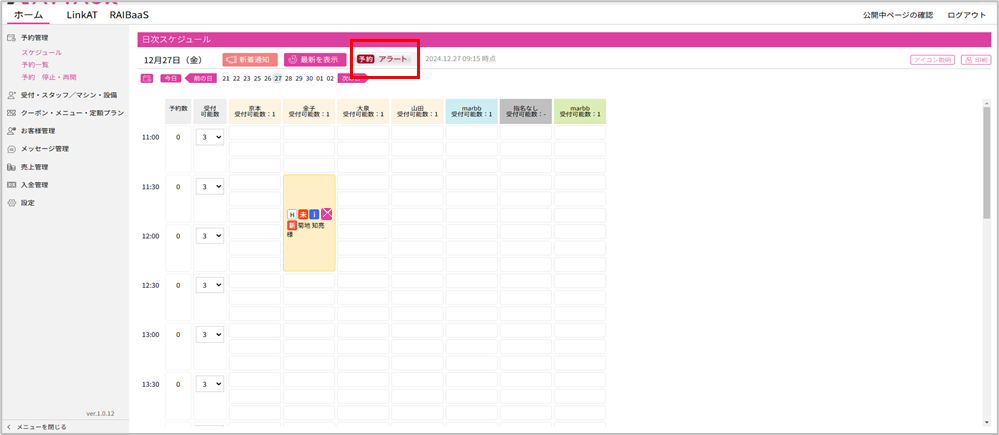Open メッセージ管理 in the sidebar
This screenshot has height=435, width=999.
tap(44, 149)
